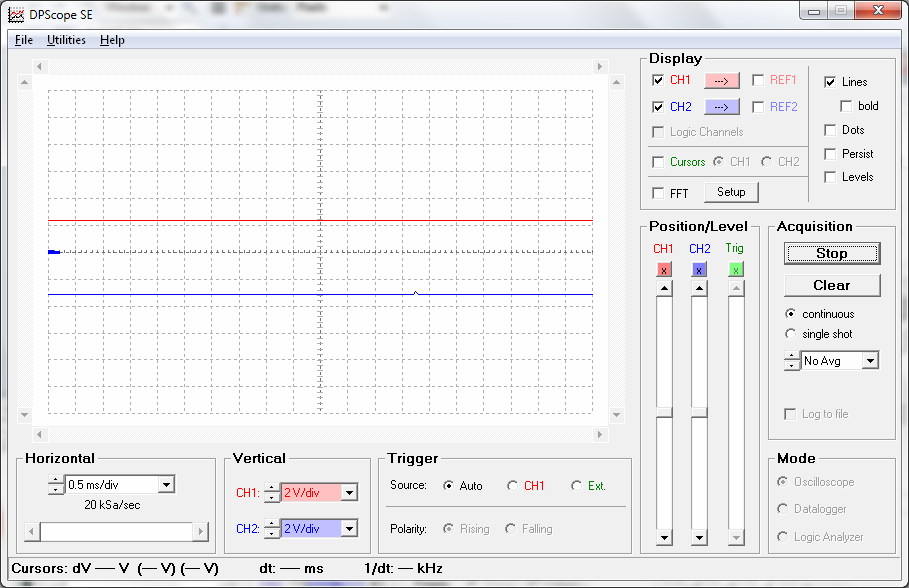
Task: Open the File menu
Action: tap(24, 40)
